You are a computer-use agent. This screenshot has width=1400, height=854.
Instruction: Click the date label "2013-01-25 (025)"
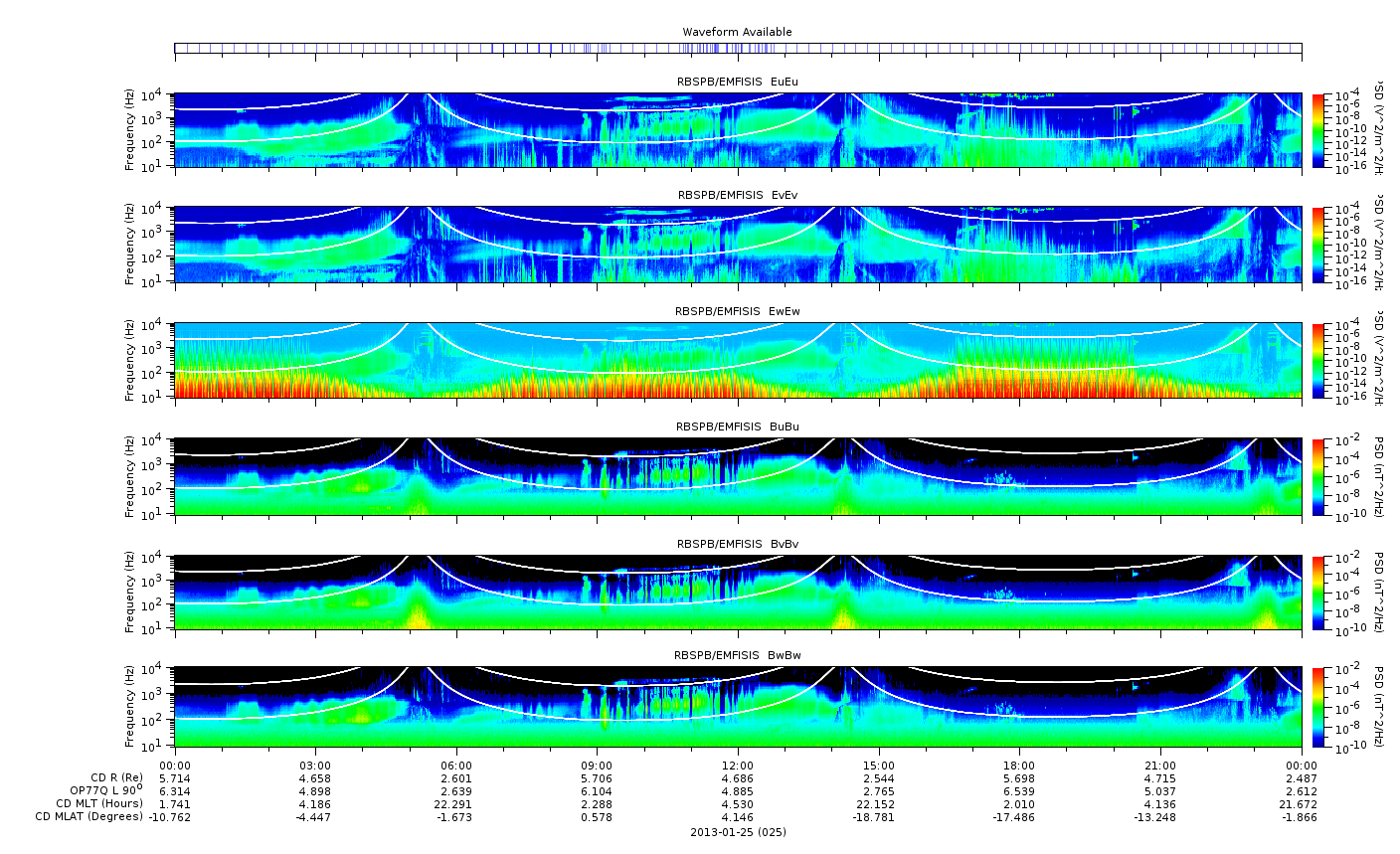pyautogui.click(x=738, y=832)
